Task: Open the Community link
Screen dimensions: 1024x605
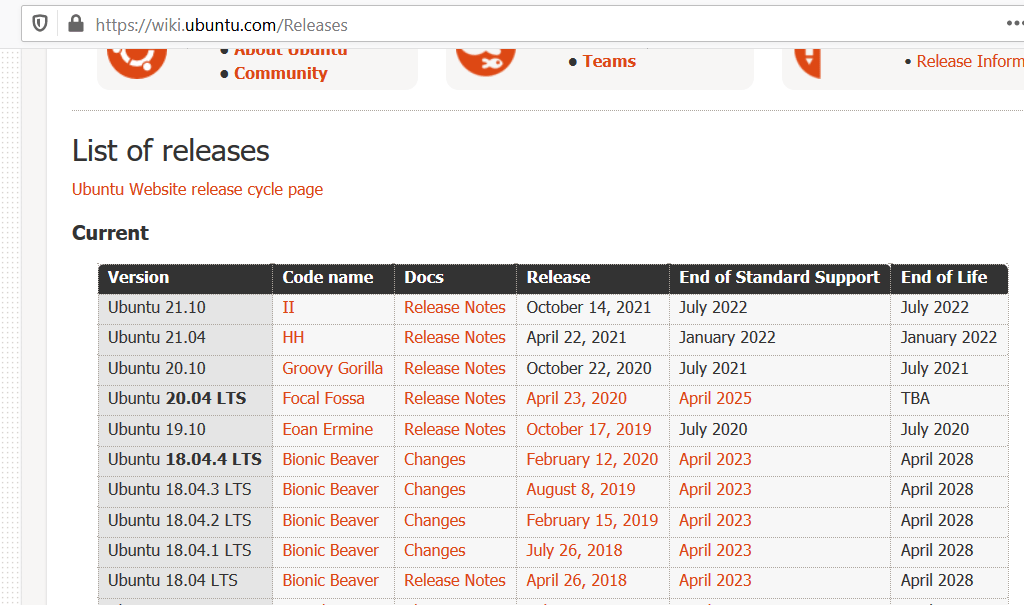Action: click(280, 73)
